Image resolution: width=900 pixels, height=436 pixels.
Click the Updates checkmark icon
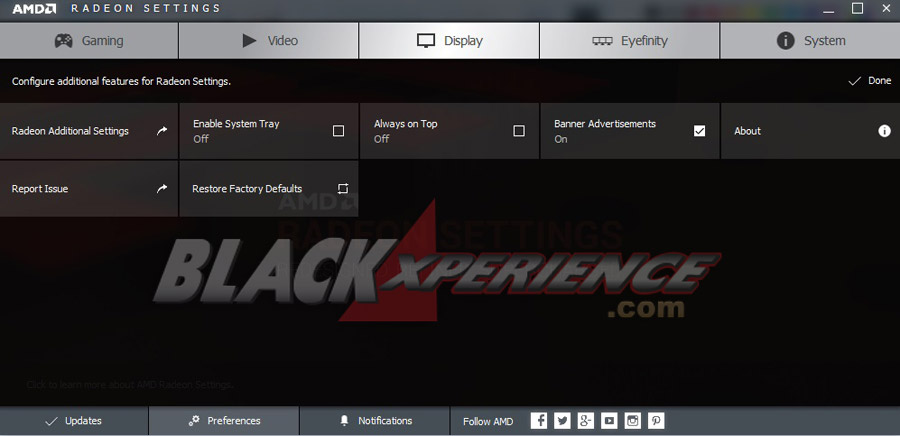tap(51, 421)
